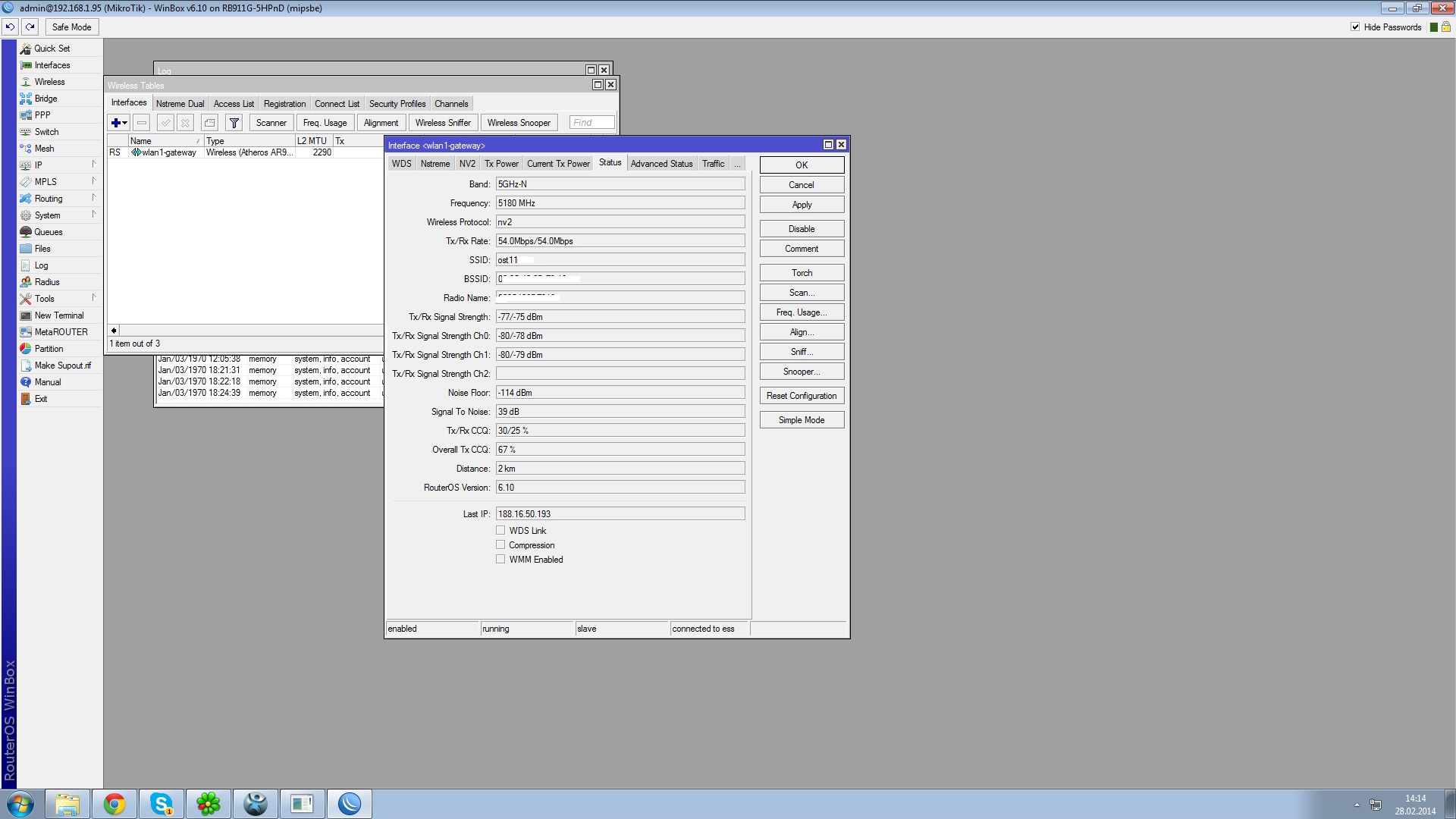Sort by Name column header
This screenshot has height=819, width=1456.
(165, 141)
